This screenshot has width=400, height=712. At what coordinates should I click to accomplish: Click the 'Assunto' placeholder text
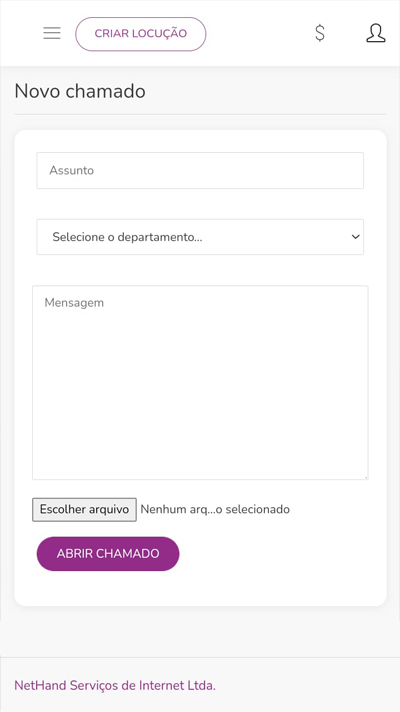[72, 170]
